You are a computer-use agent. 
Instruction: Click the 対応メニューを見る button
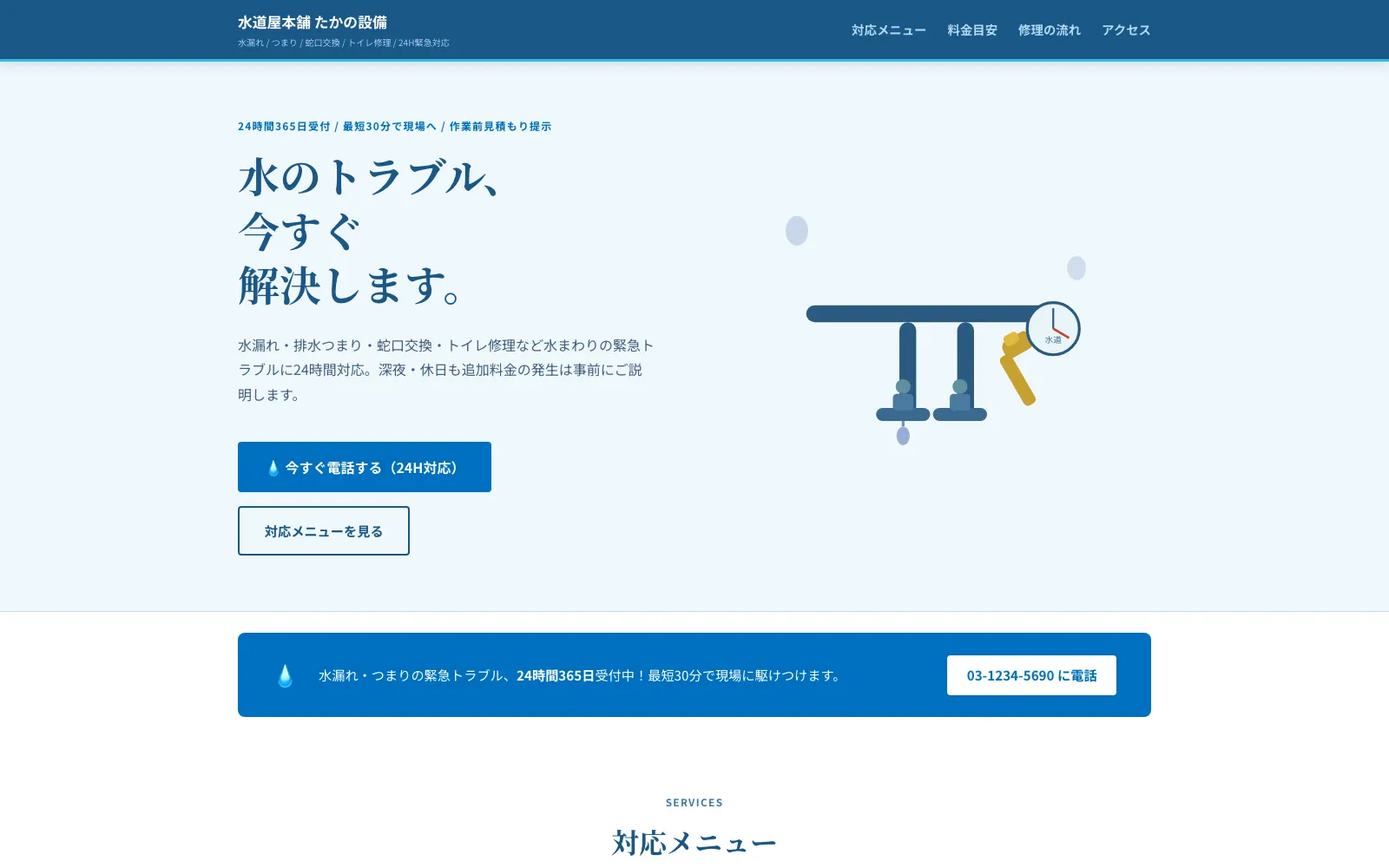(324, 531)
